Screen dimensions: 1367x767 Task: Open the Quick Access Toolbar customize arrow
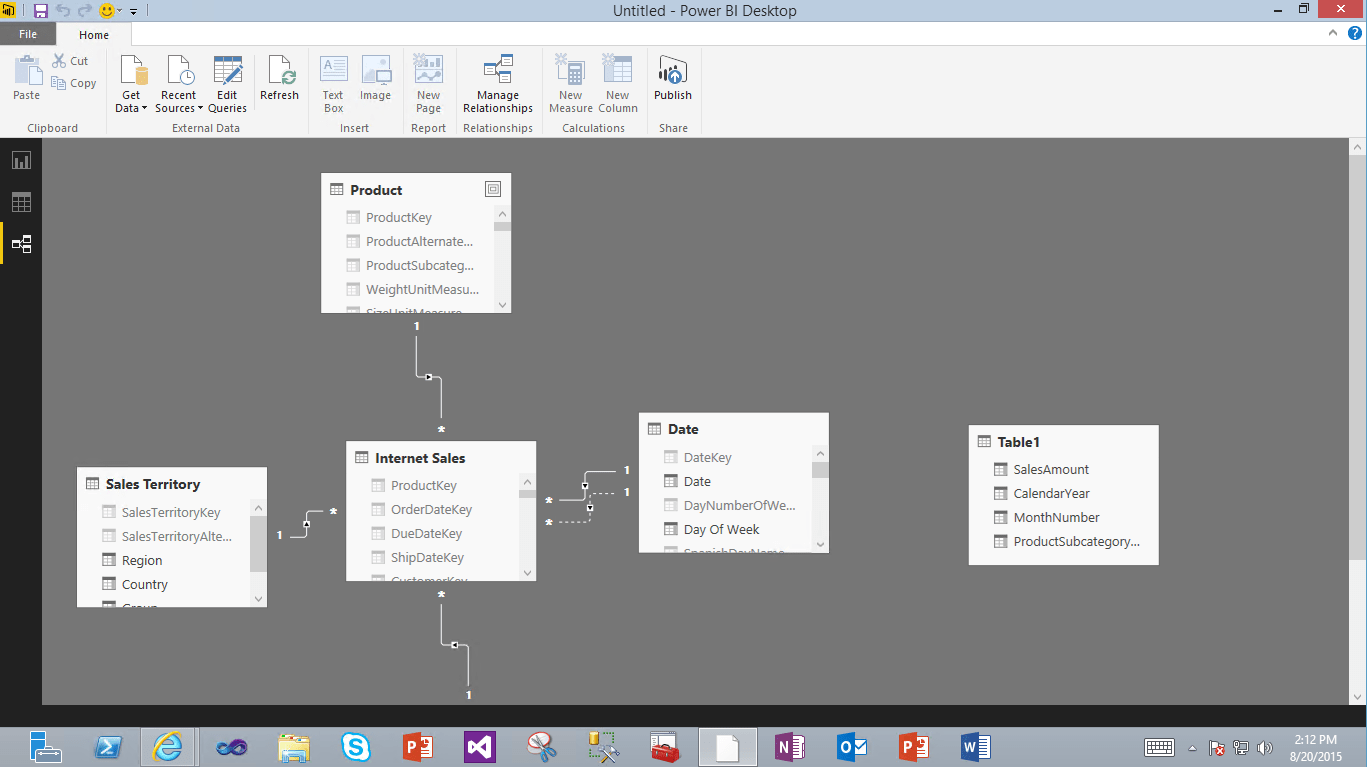pos(133,11)
